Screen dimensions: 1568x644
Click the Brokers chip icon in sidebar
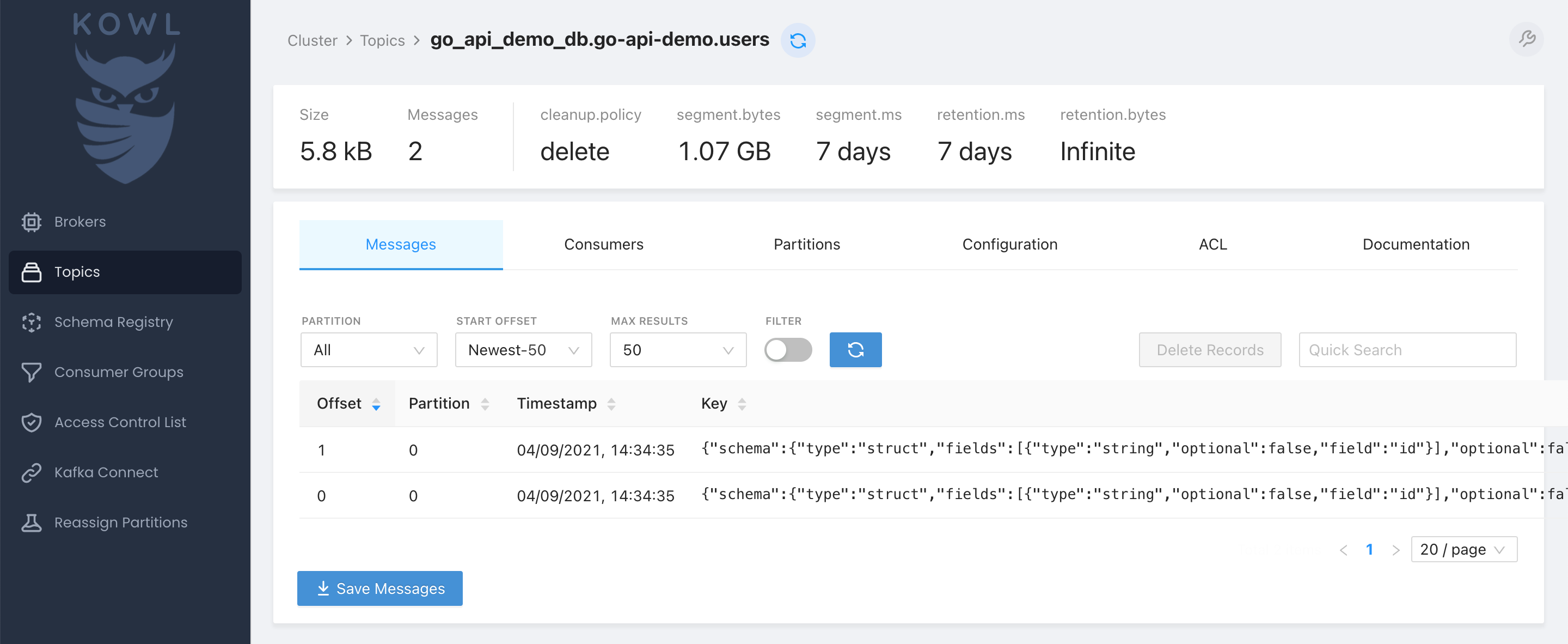pyautogui.click(x=31, y=222)
